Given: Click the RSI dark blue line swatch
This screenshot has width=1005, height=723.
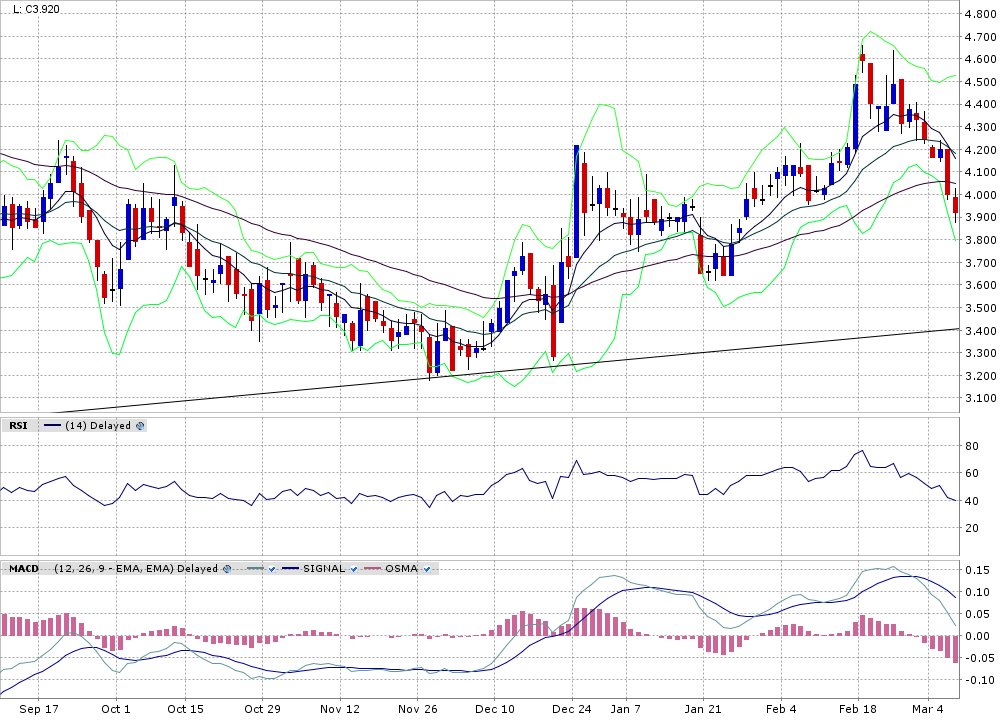Looking at the screenshot, I should [x=52, y=426].
